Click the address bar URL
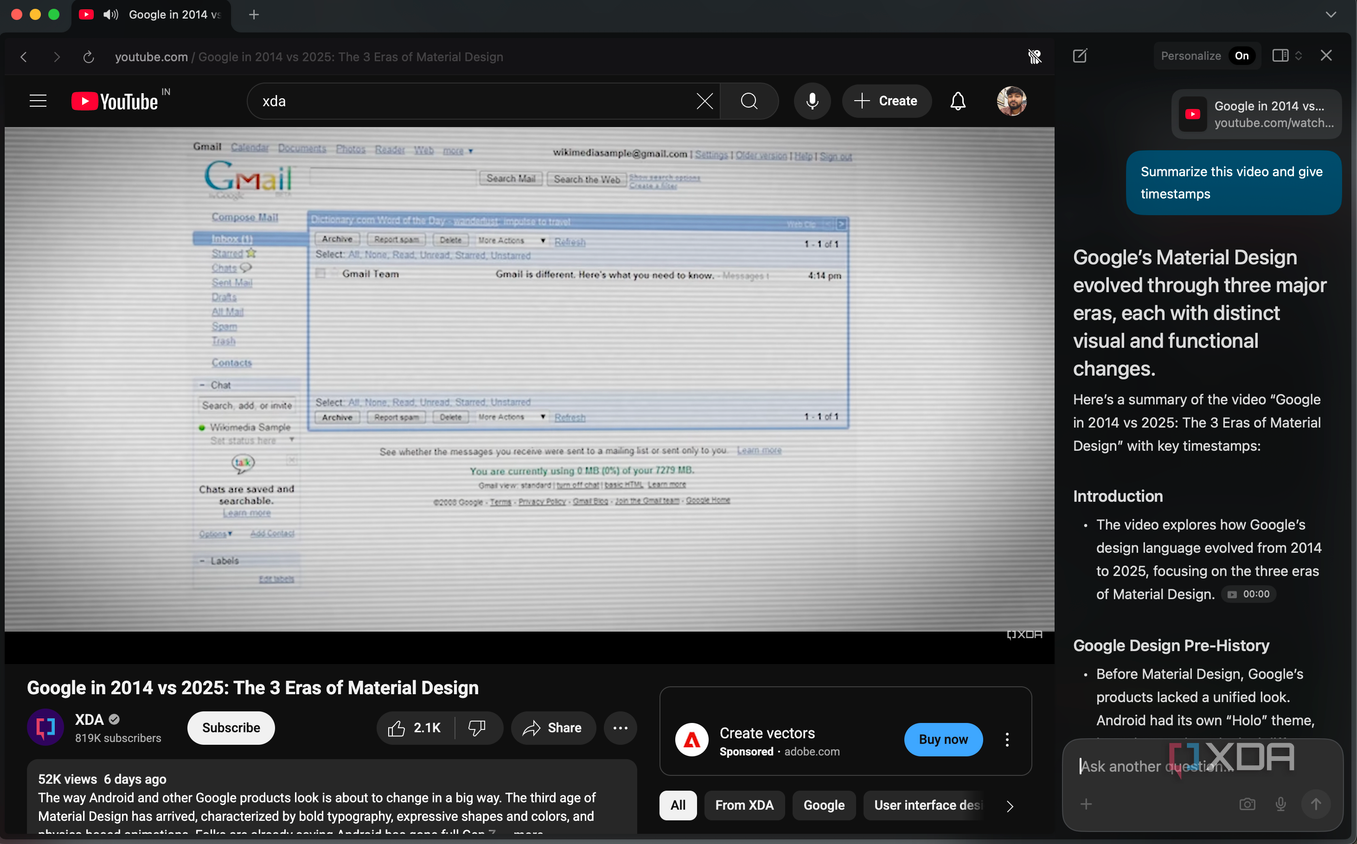Viewport: 1357px width, 844px height. coord(309,57)
